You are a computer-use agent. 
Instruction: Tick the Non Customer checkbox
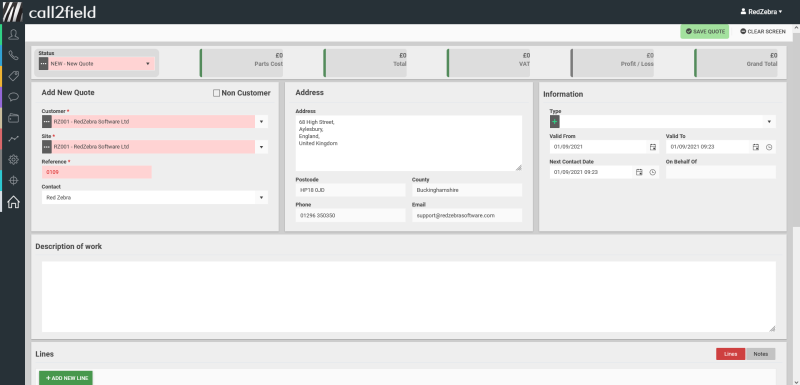(x=216, y=93)
